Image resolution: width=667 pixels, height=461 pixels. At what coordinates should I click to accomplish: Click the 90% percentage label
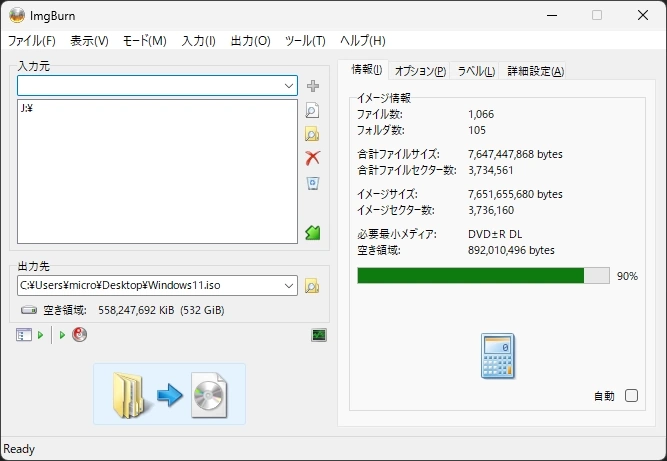pyautogui.click(x=627, y=276)
